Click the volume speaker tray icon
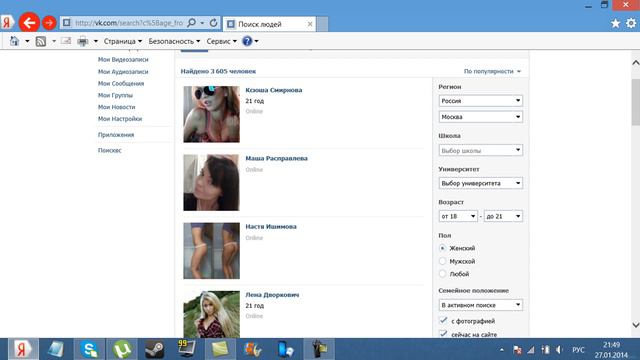 point(559,350)
